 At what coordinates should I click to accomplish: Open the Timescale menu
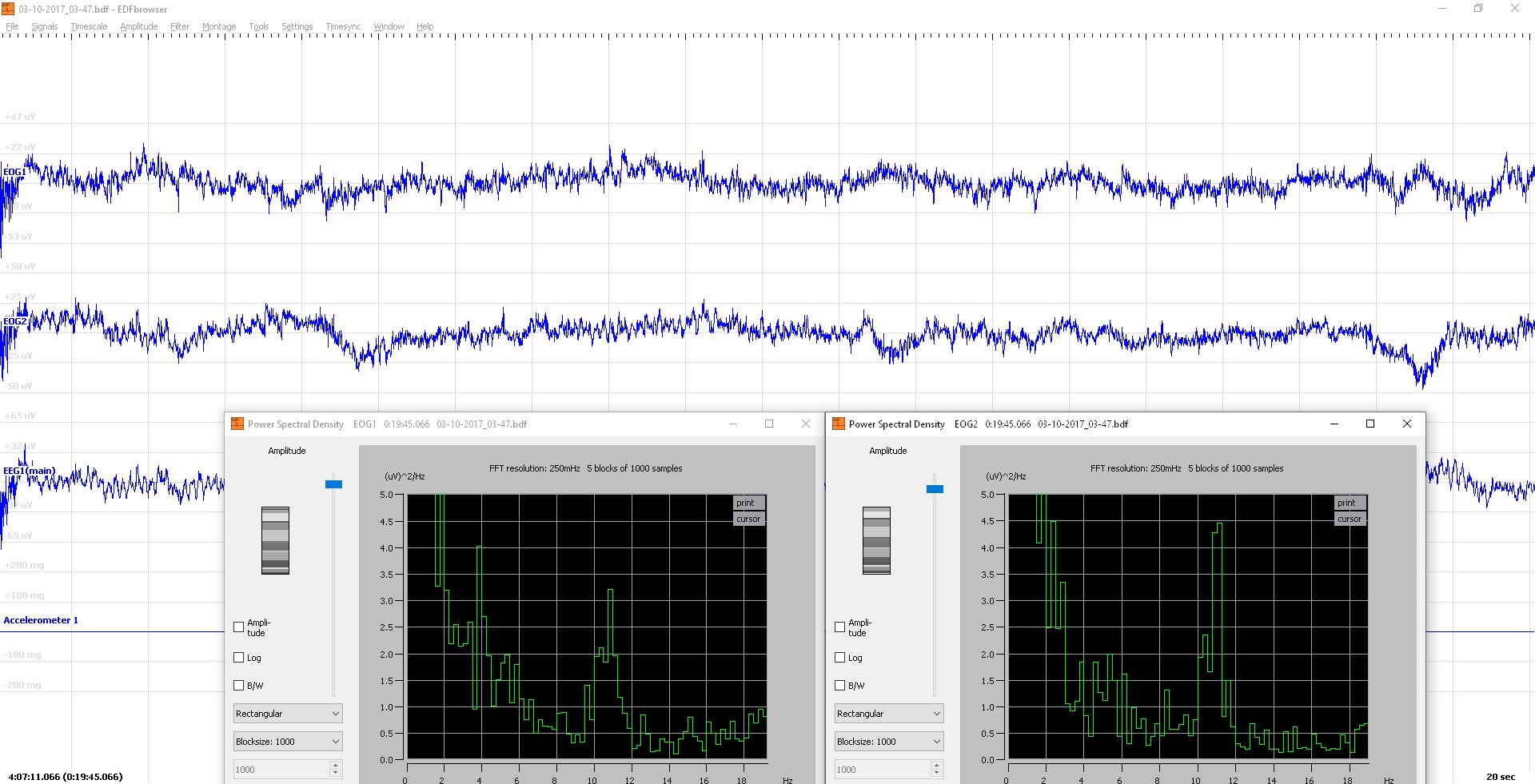pyautogui.click(x=89, y=26)
